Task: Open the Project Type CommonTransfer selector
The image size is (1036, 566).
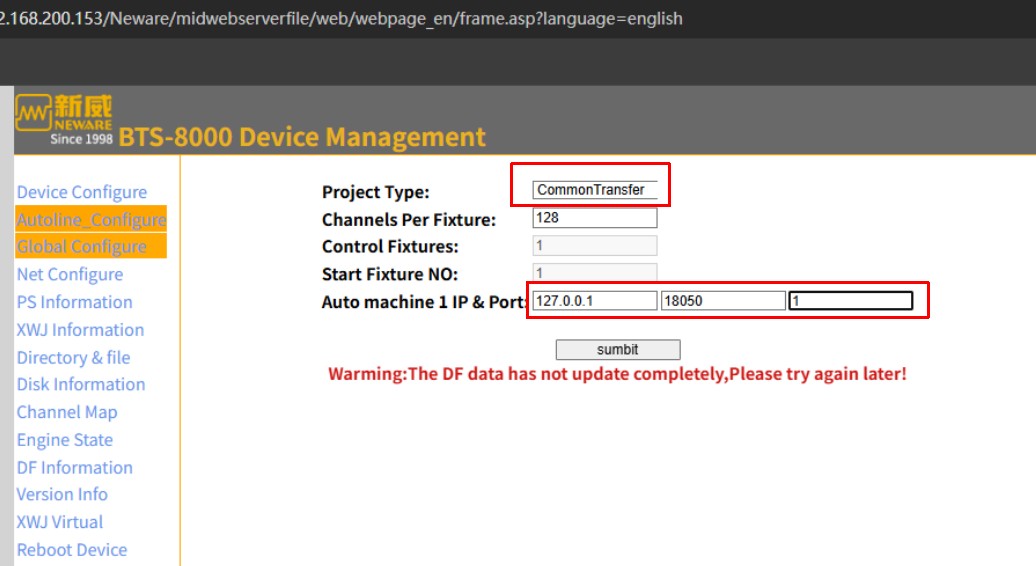Action: 595,190
